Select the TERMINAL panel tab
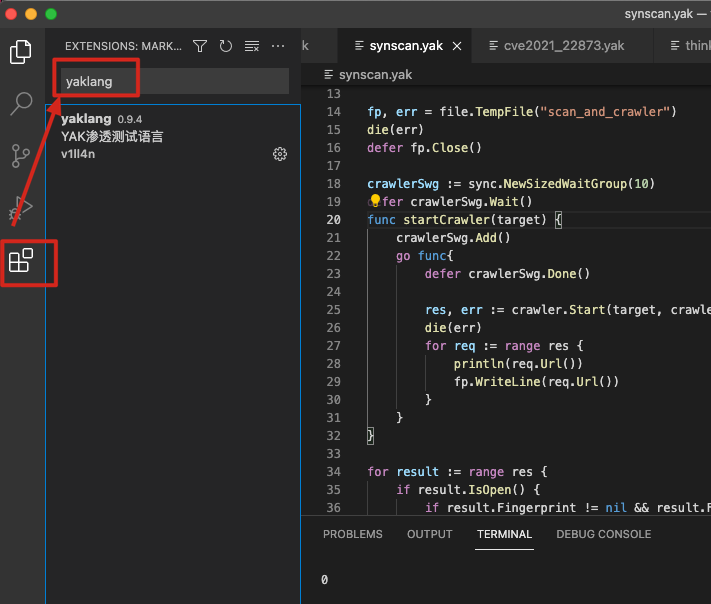The height and width of the screenshot is (604, 711). point(504,534)
